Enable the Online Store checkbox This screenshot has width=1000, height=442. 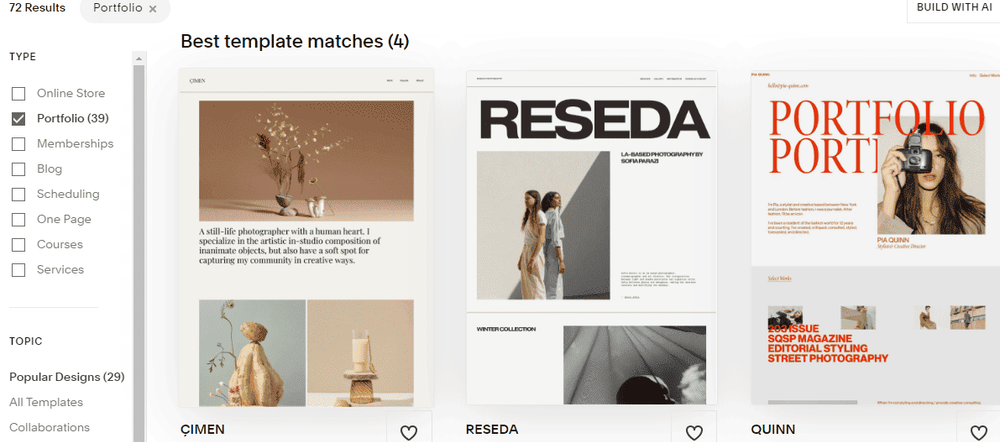click(18, 94)
